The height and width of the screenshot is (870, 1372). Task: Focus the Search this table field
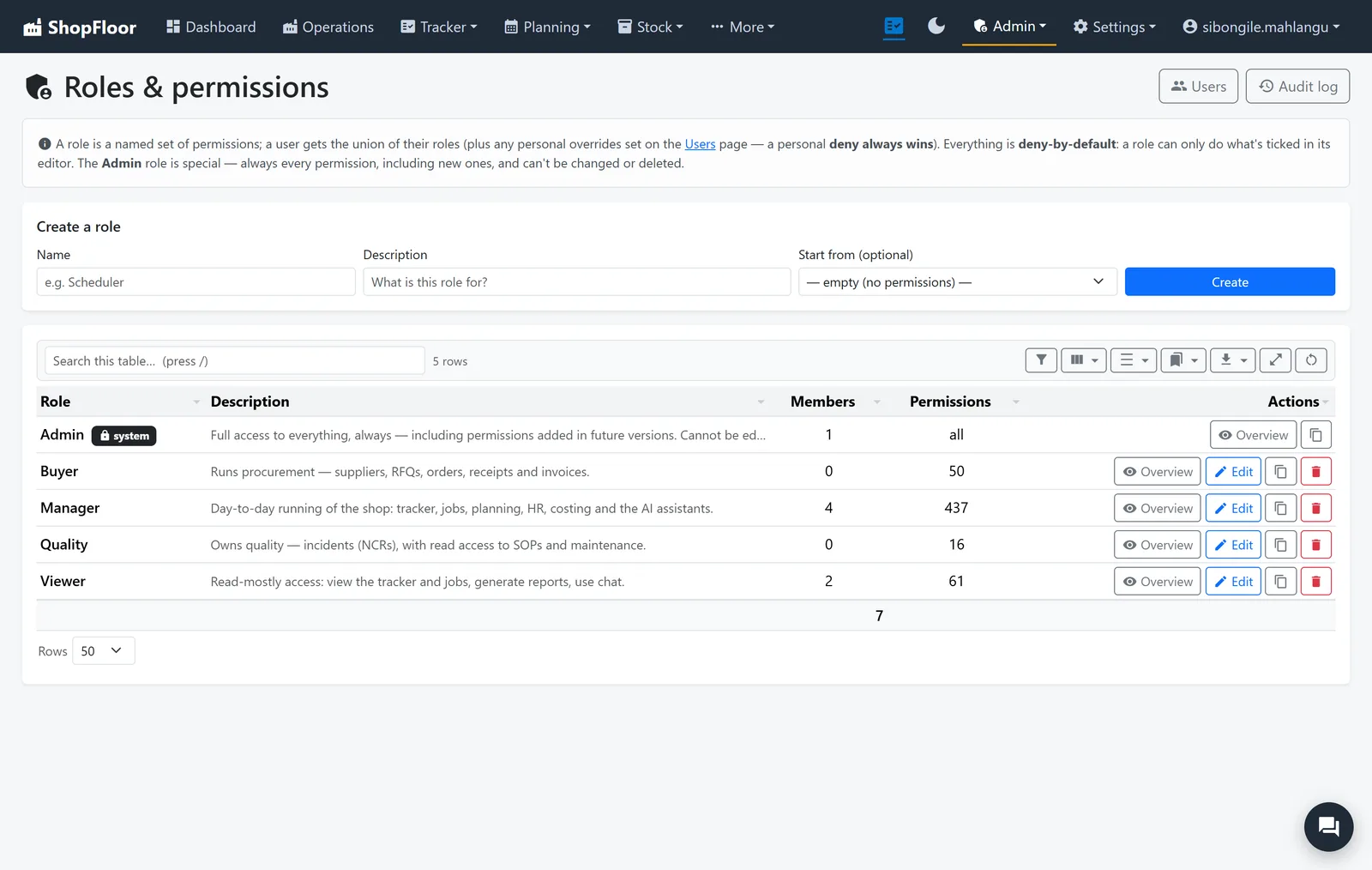(234, 360)
